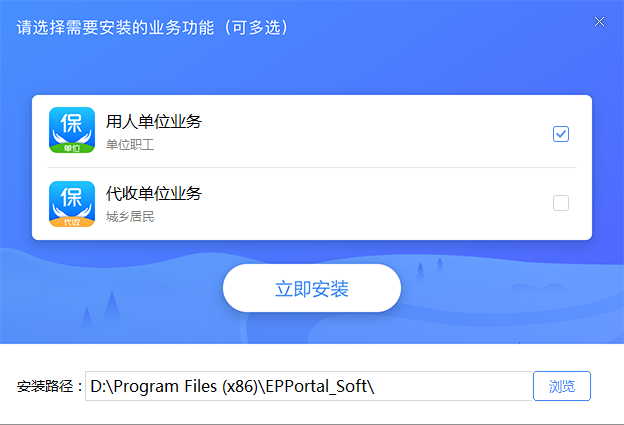This screenshot has width=624, height=425.
Task: Click the 保 character in the first icon
Action: coord(71,123)
